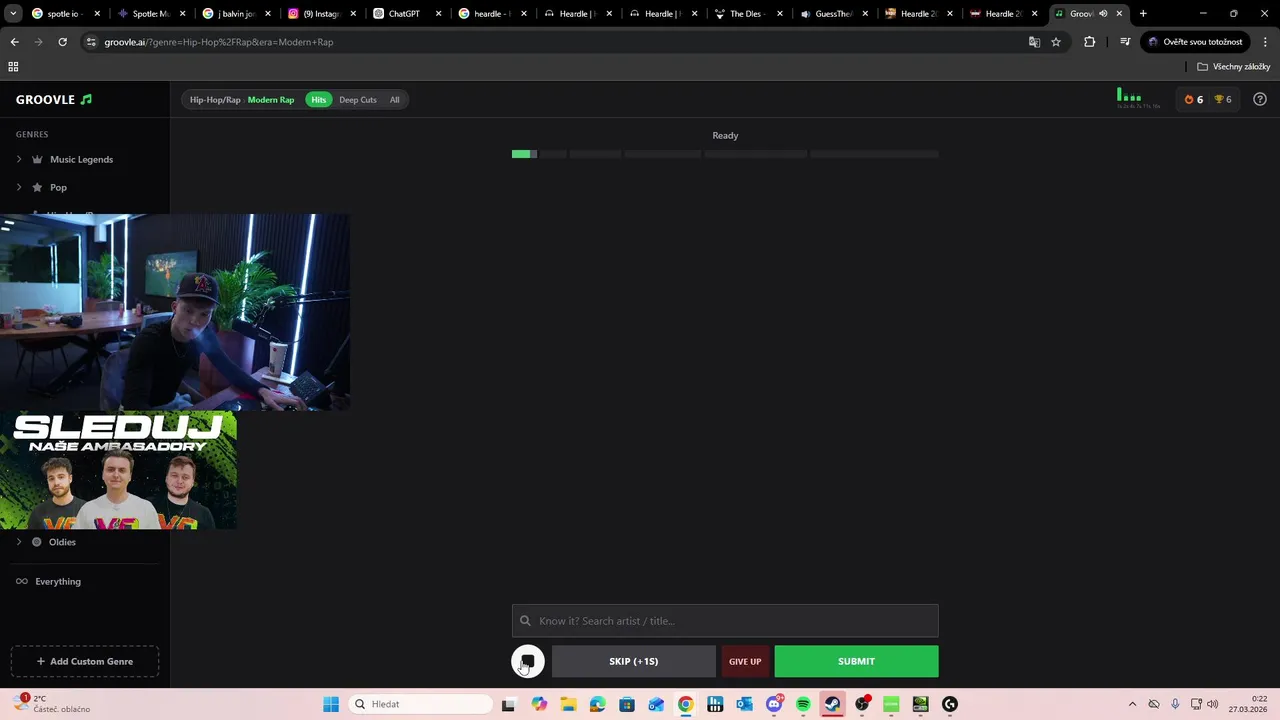
Task: Click the search magnifier icon in guess field
Action: click(525, 621)
